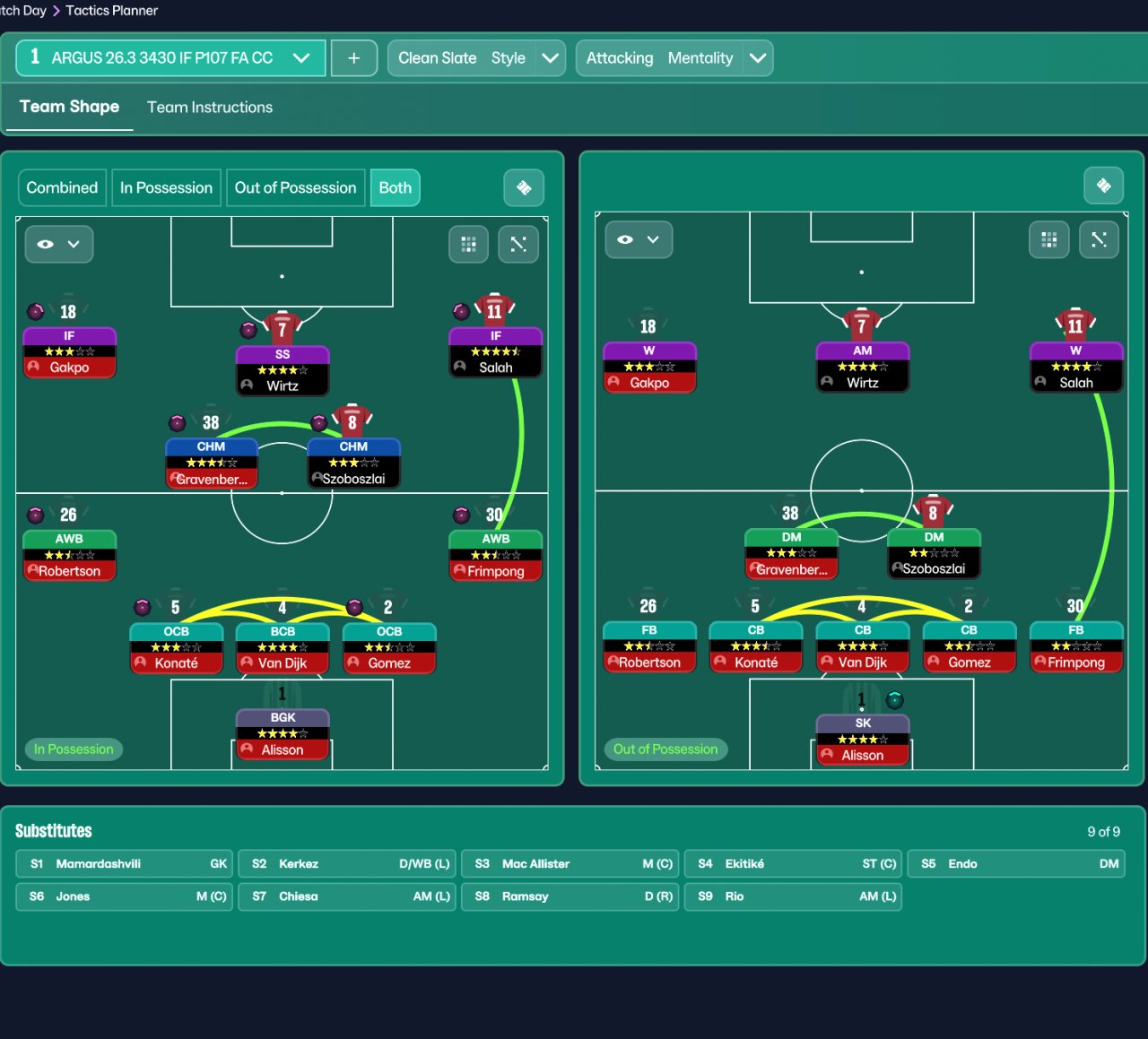Select substitute S9 Rio
The image size is (1148, 1039).
click(793, 896)
